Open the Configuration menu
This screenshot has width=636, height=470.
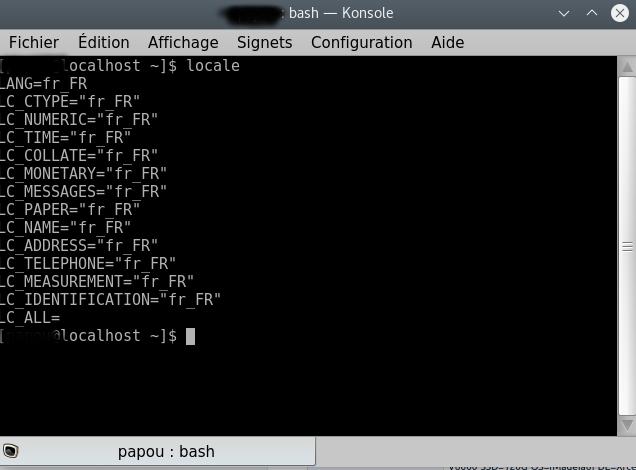361,43
